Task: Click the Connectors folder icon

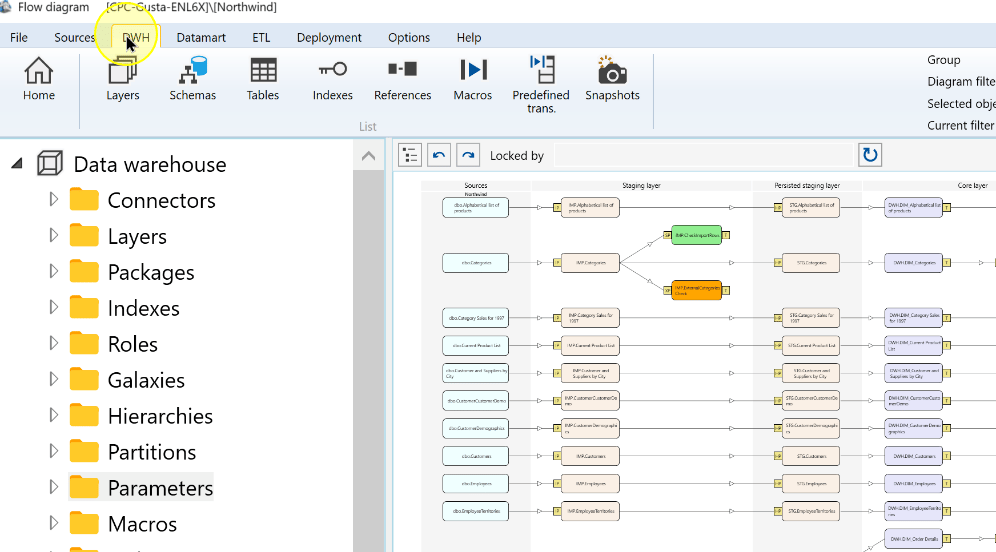Action: pyautogui.click(x=84, y=199)
